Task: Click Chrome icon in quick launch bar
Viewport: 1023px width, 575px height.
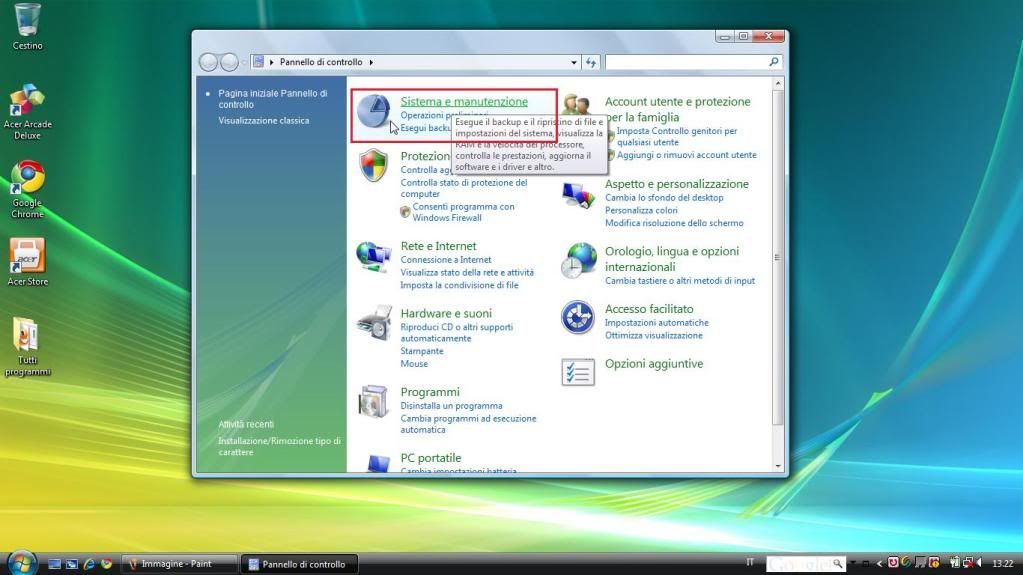Action: [106, 564]
